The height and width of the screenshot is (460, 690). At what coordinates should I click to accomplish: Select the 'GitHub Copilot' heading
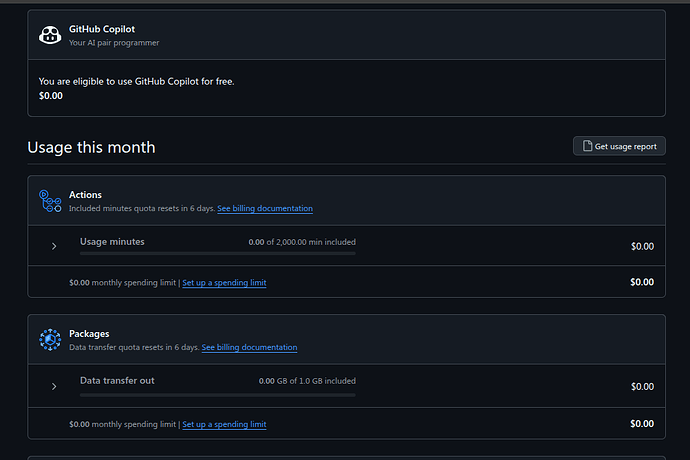click(102, 29)
